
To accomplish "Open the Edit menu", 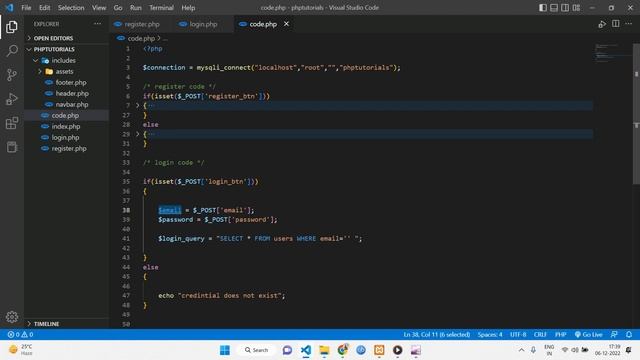I will (x=44, y=7).
